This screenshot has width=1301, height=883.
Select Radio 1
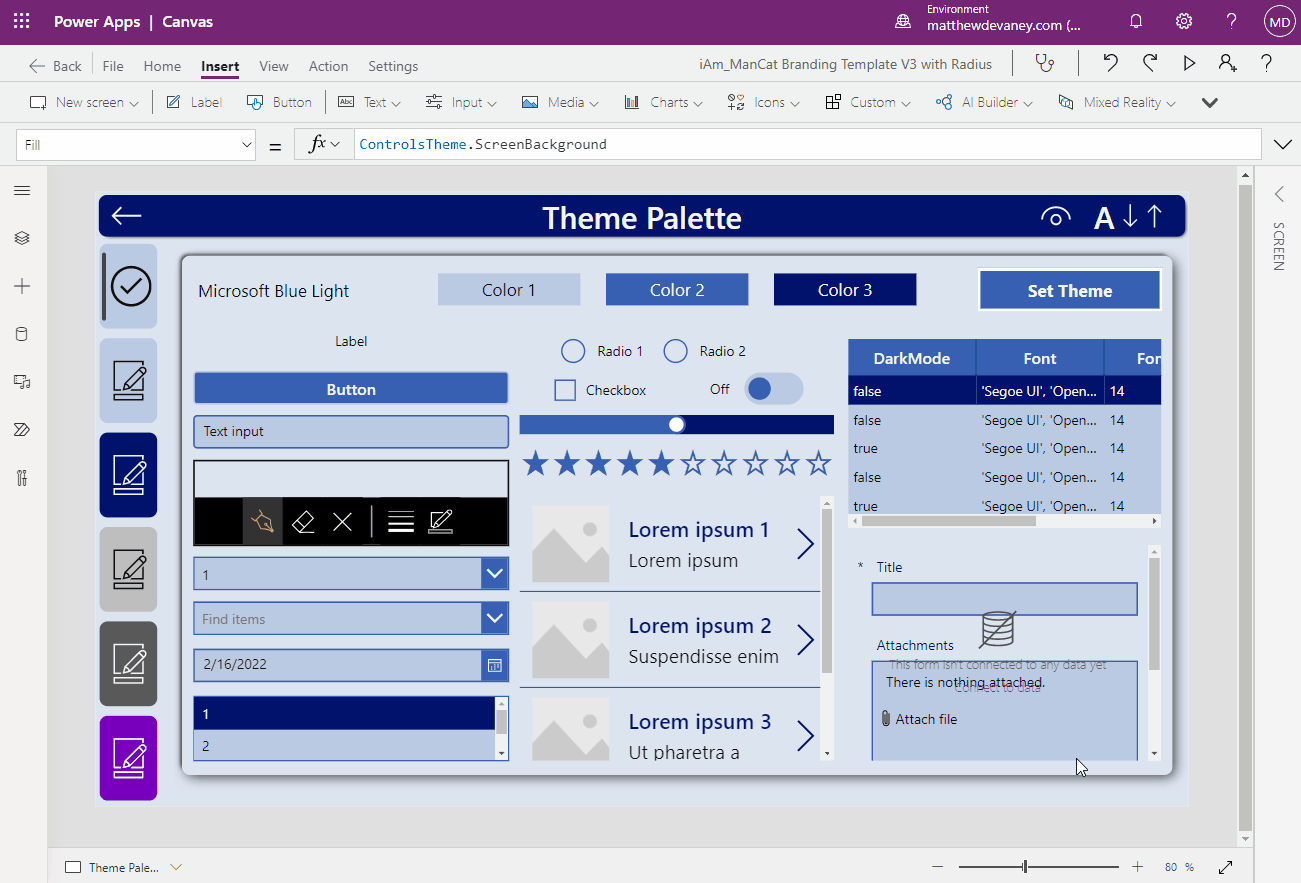tap(573, 351)
